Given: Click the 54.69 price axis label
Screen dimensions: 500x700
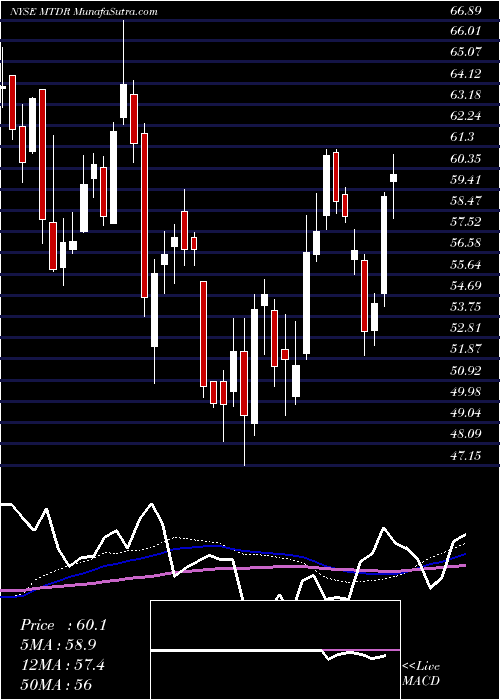Looking at the screenshot, I should [x=466, y=286].
